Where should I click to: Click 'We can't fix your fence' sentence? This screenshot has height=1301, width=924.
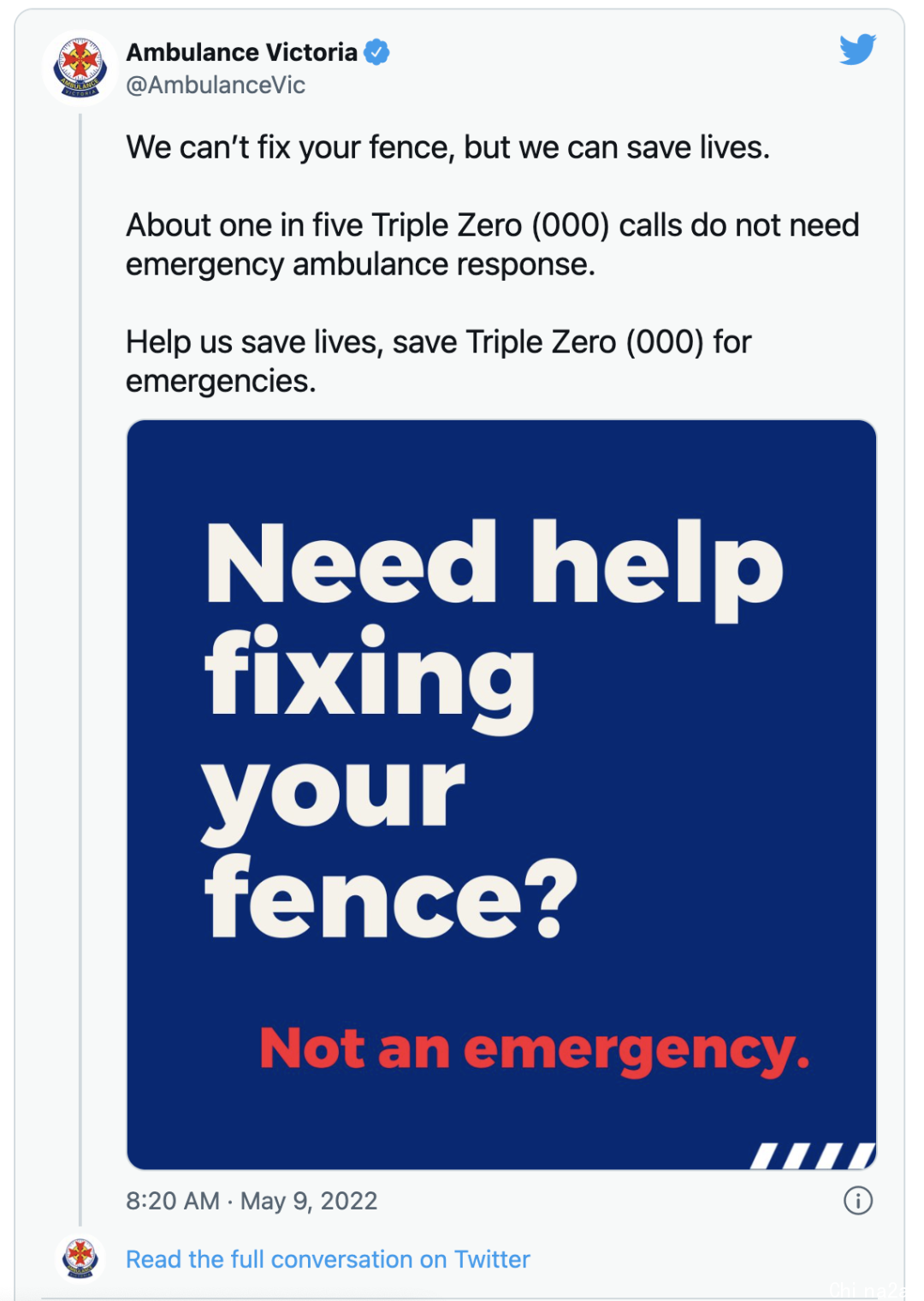[447, 147]
